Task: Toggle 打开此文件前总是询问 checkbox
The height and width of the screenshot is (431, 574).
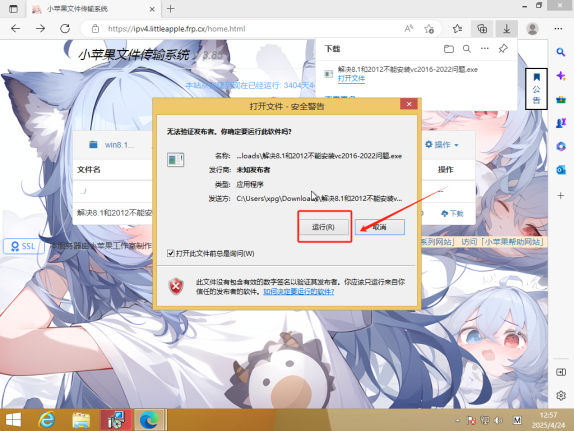Action: click(x=171, y=253)
